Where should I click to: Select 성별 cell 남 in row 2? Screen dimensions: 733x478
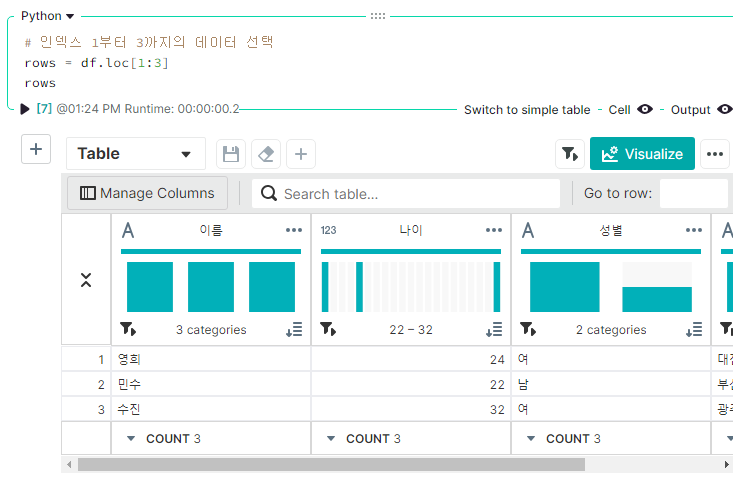611,385
